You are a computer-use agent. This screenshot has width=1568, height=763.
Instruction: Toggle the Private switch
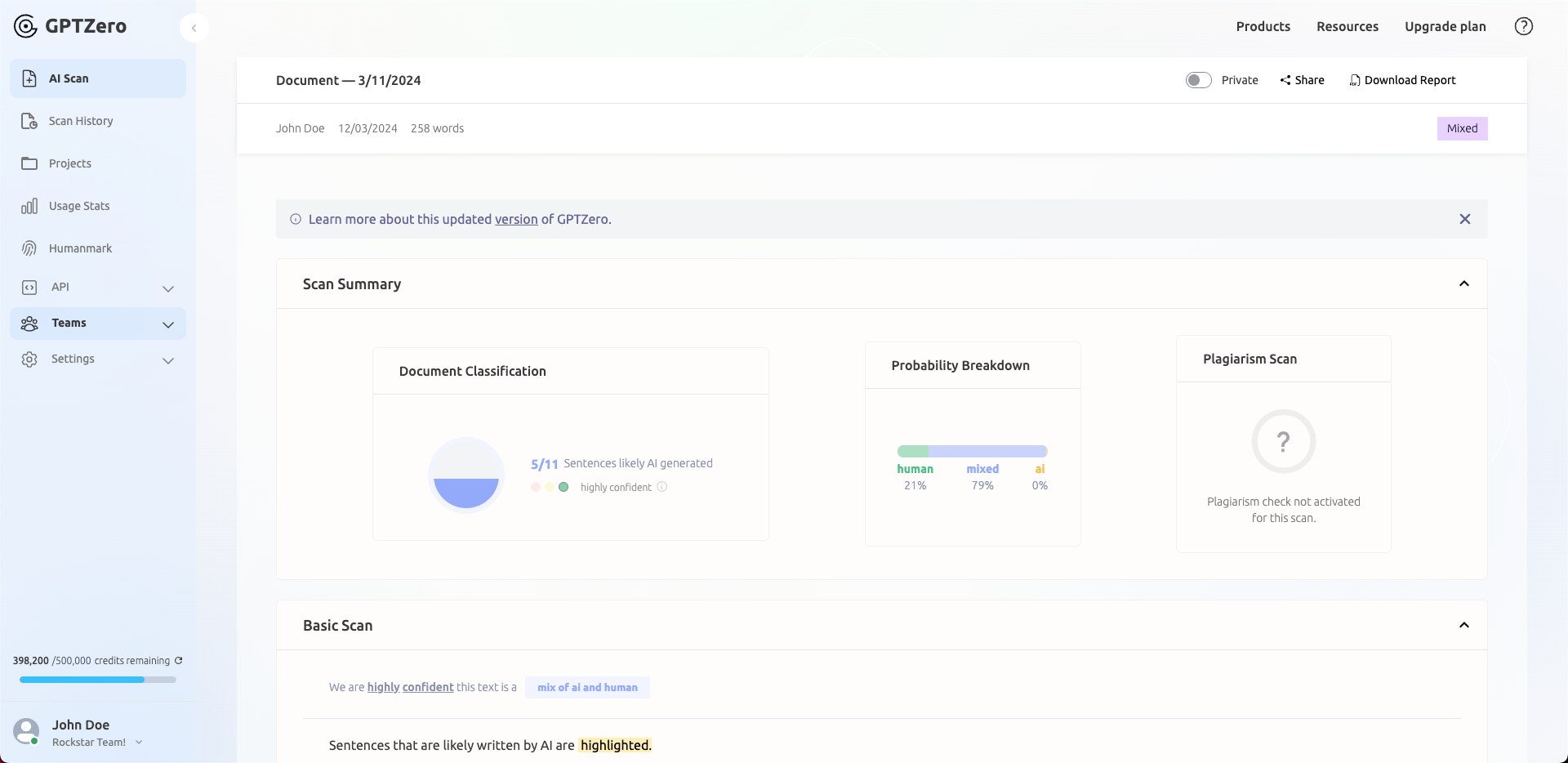(x=1199, y=80)
